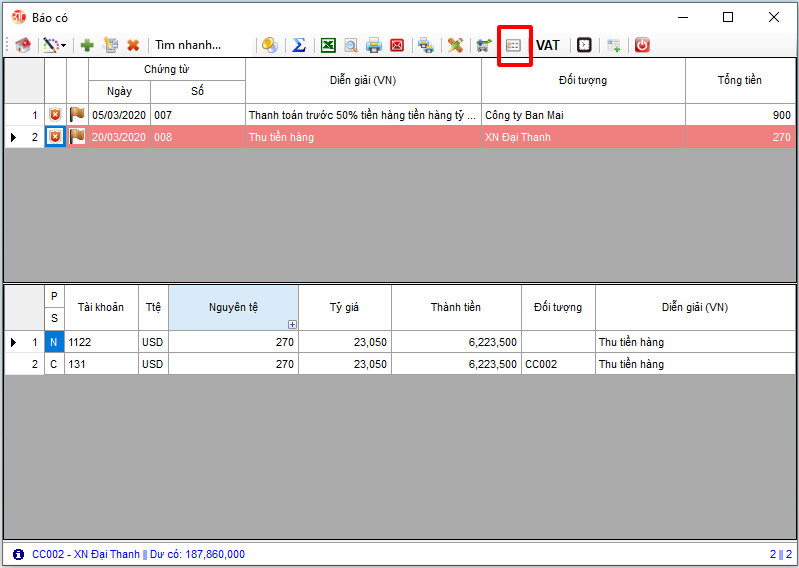Toggle the shield icon in row 2
799x568 pixels.
tap(56, 137)
